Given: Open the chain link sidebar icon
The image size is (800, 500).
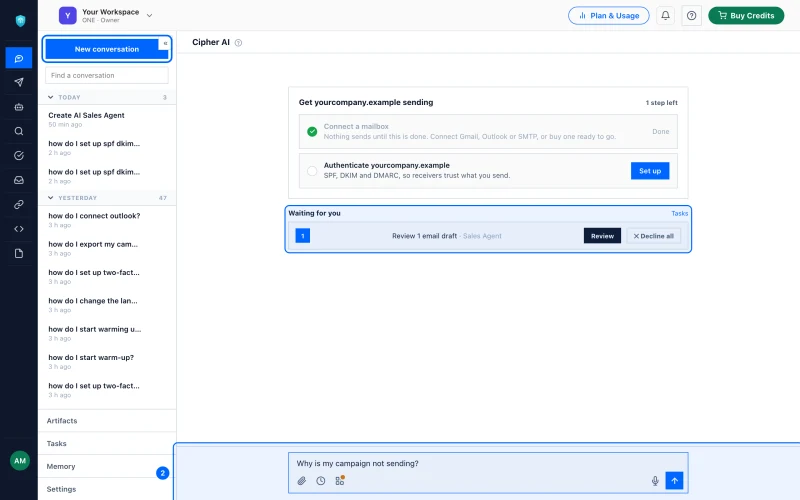Looking at the screenshot, I should coord(19,205).
